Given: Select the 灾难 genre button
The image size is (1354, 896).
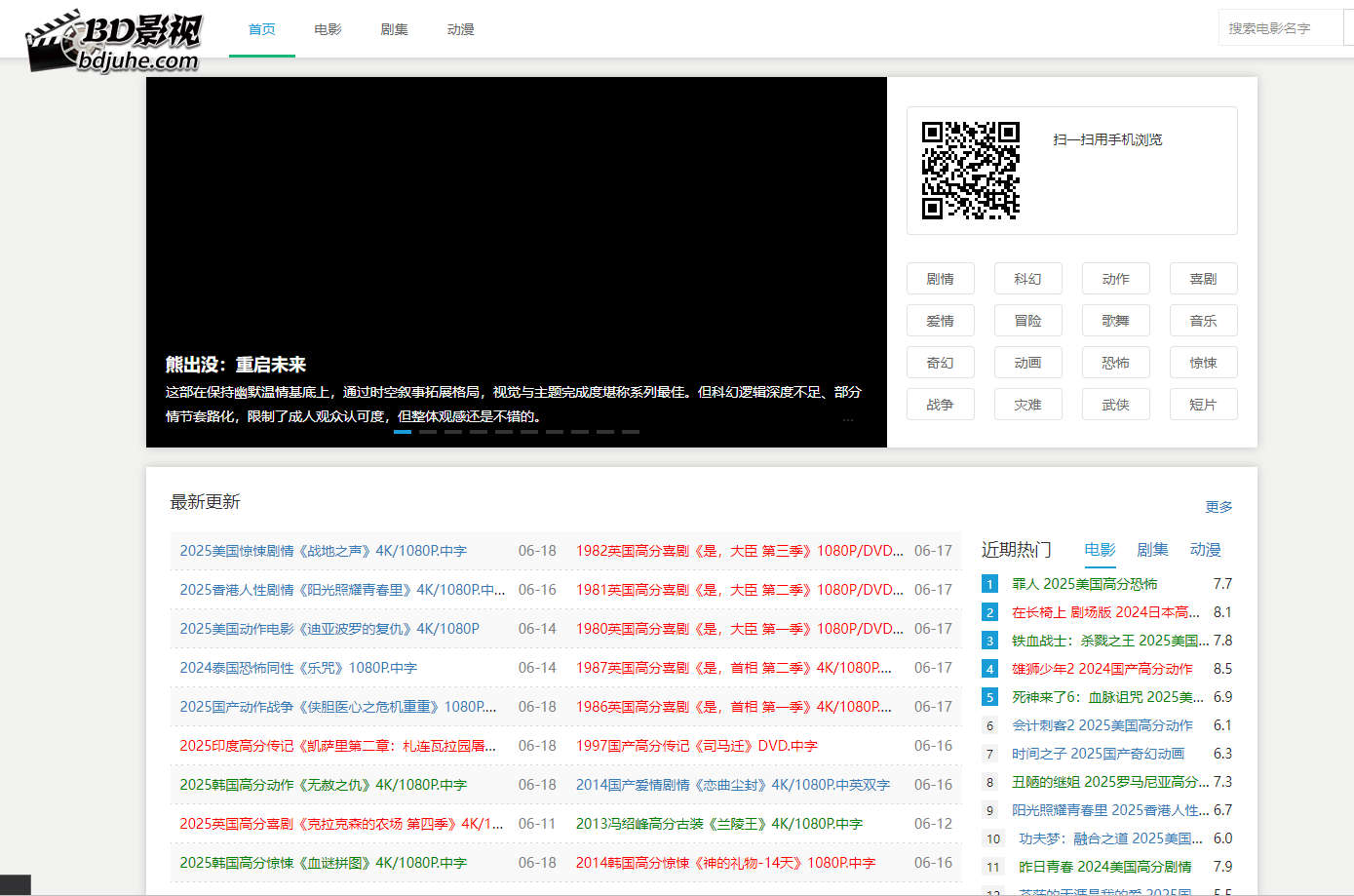Looking at the screenshot, I should 1028,405.
